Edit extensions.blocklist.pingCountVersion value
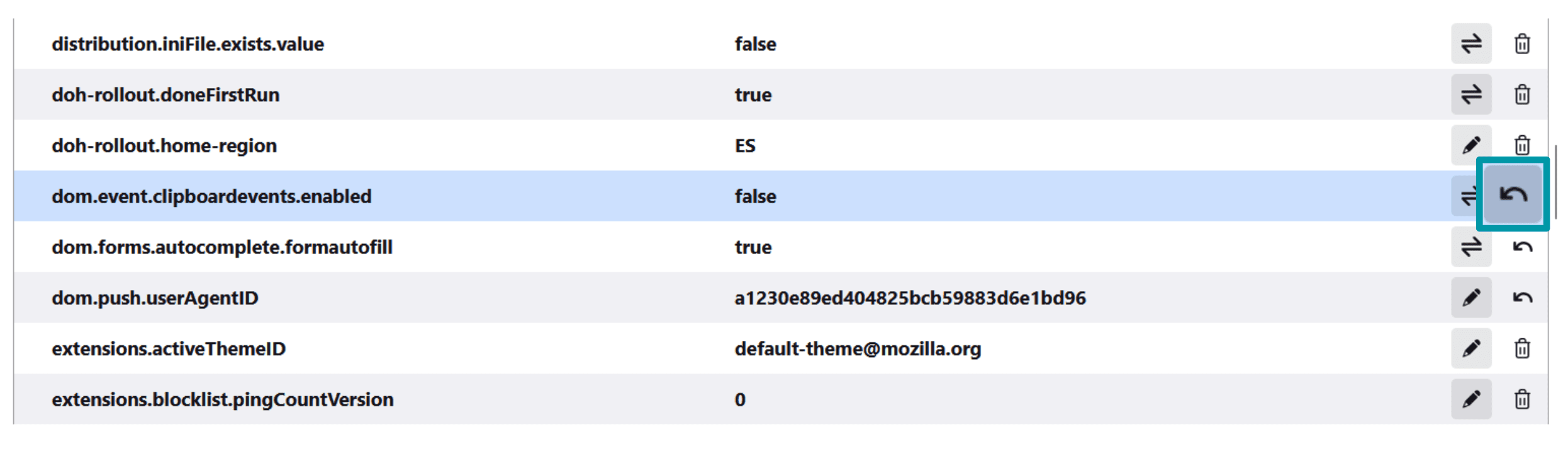This screenshot has width=1568, height=449. [x=1471, y=399]
